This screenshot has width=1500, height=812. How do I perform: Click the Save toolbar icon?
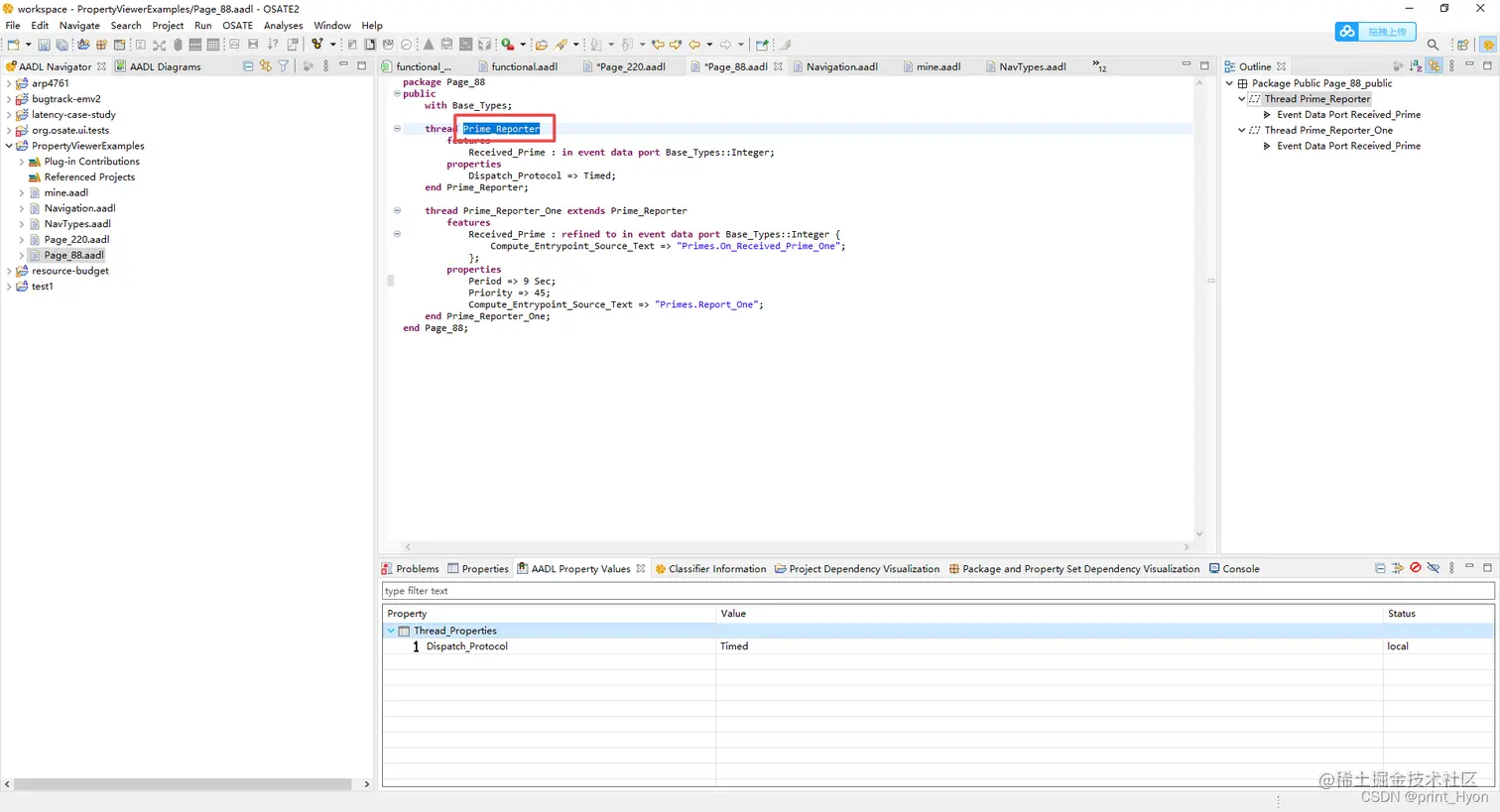pyautogui.click(x=44, y=45)
